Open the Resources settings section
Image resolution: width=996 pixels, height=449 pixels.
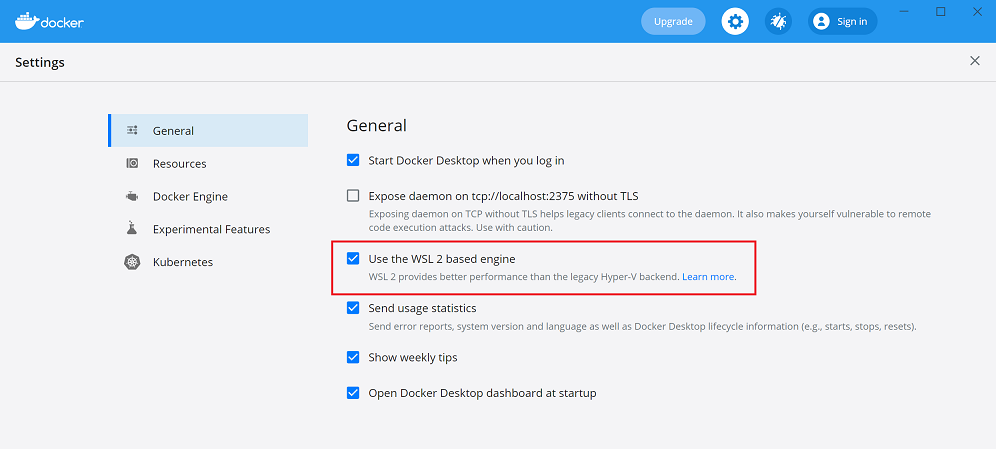pyautogui.click(x=208, y=163)
